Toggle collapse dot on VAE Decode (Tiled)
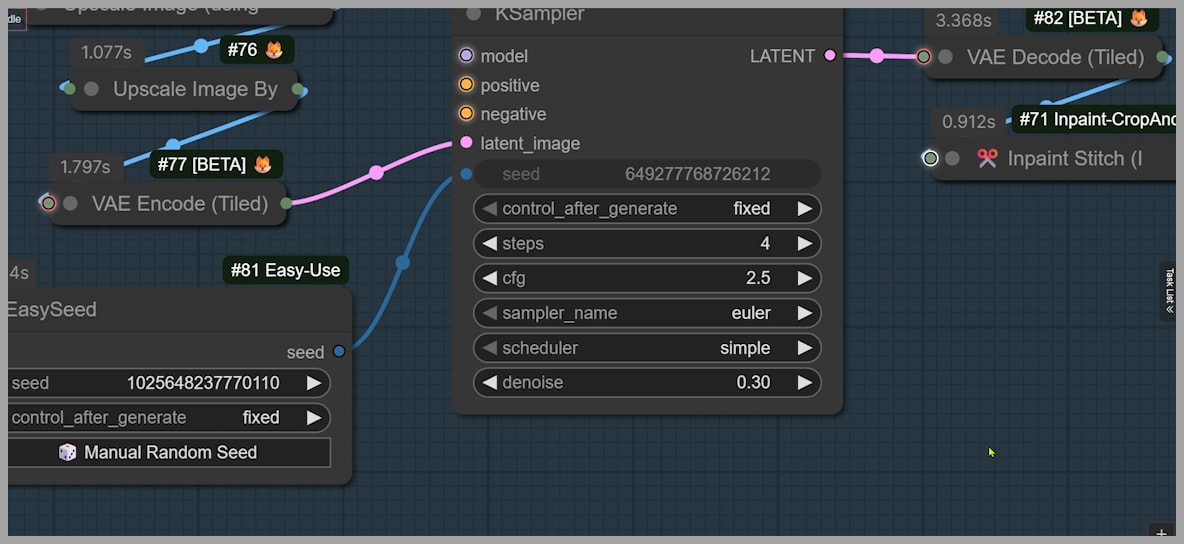1184x544 pixels. pyautogui.click(x=945, y=57)
